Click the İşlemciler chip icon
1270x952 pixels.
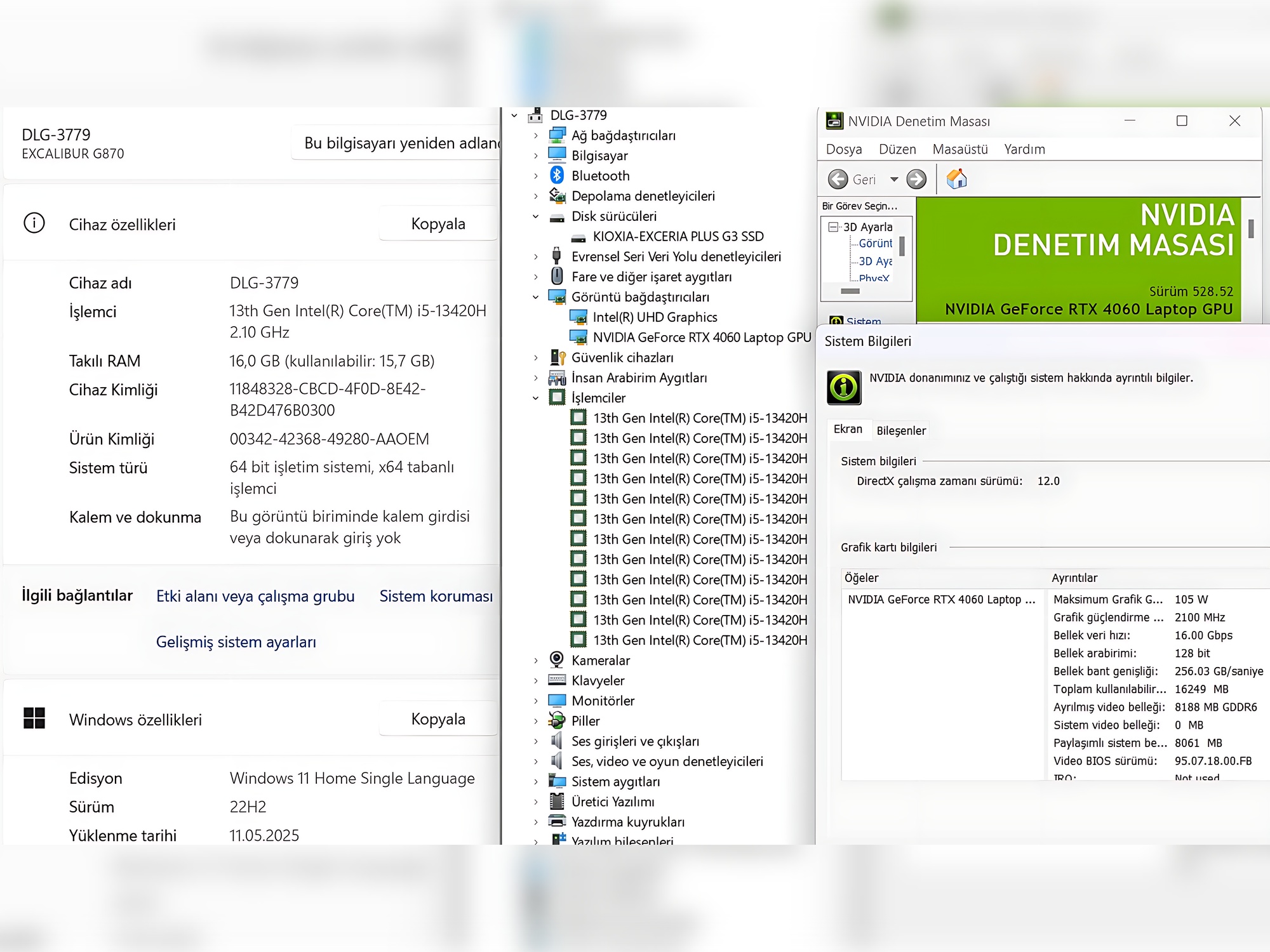(x=557, y=397)
